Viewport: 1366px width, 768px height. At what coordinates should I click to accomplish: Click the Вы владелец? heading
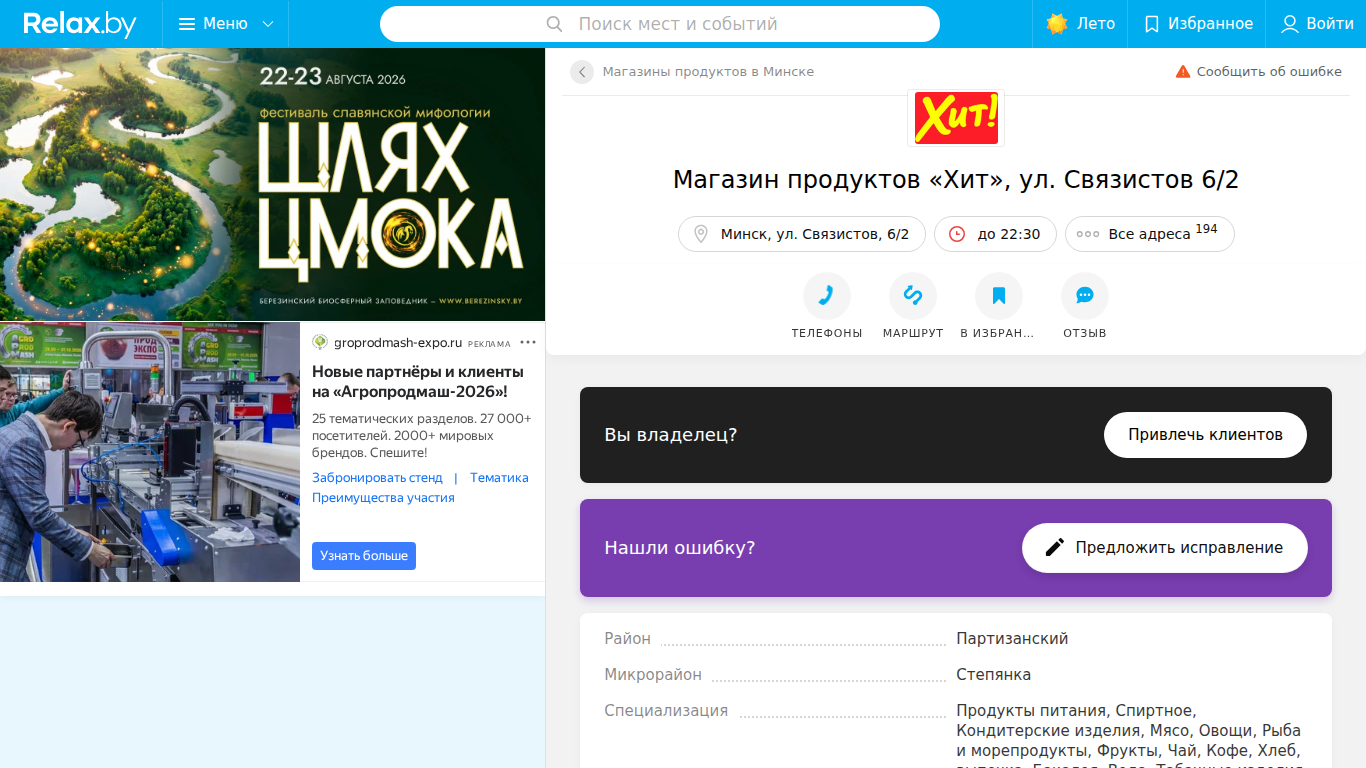coord(671,435)
